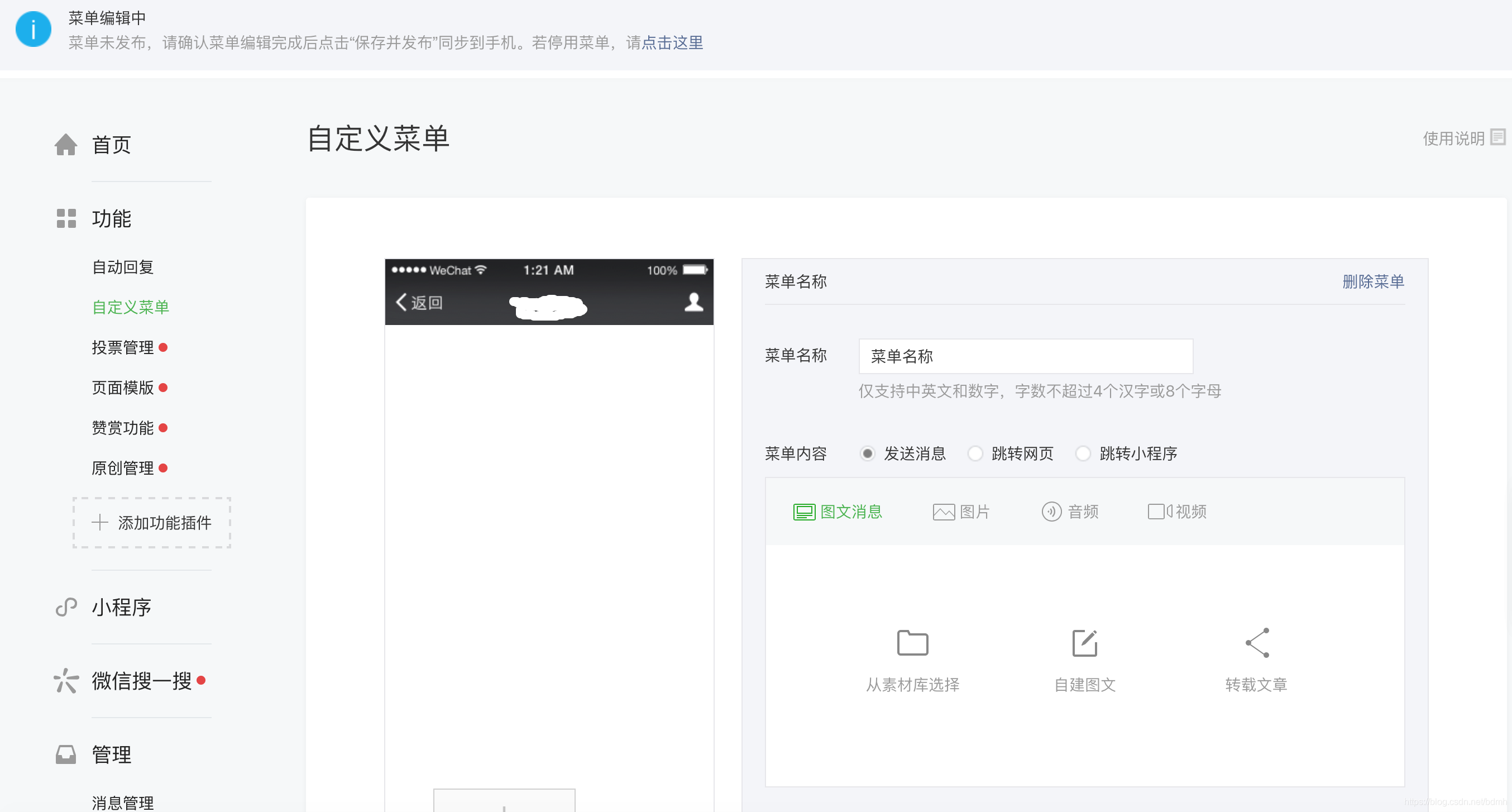Expand the 功能 sidebar section
The width and height of the screenshot is (1512, 812).
(x=111, y=218)
